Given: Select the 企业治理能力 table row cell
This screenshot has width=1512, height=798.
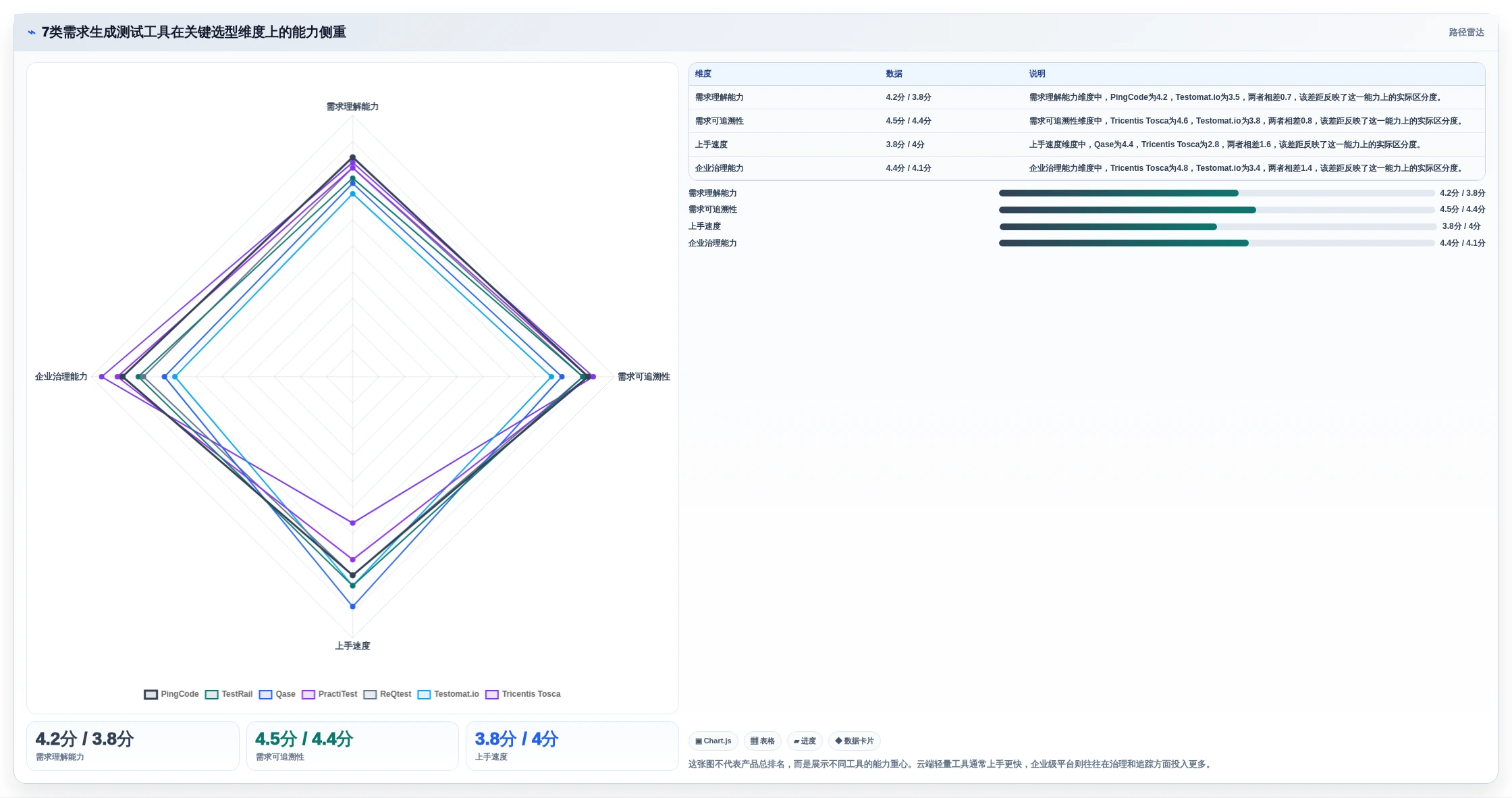Looking at the screenshot, I should 720,168.
